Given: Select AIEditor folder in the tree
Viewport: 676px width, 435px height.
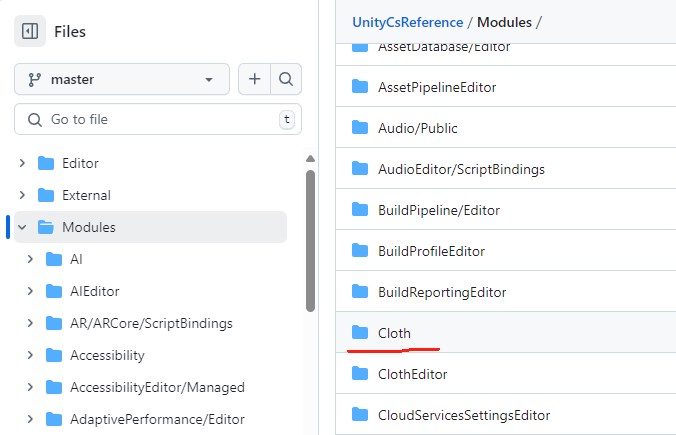Looking at the screenshot, I should tap(94, 291).
